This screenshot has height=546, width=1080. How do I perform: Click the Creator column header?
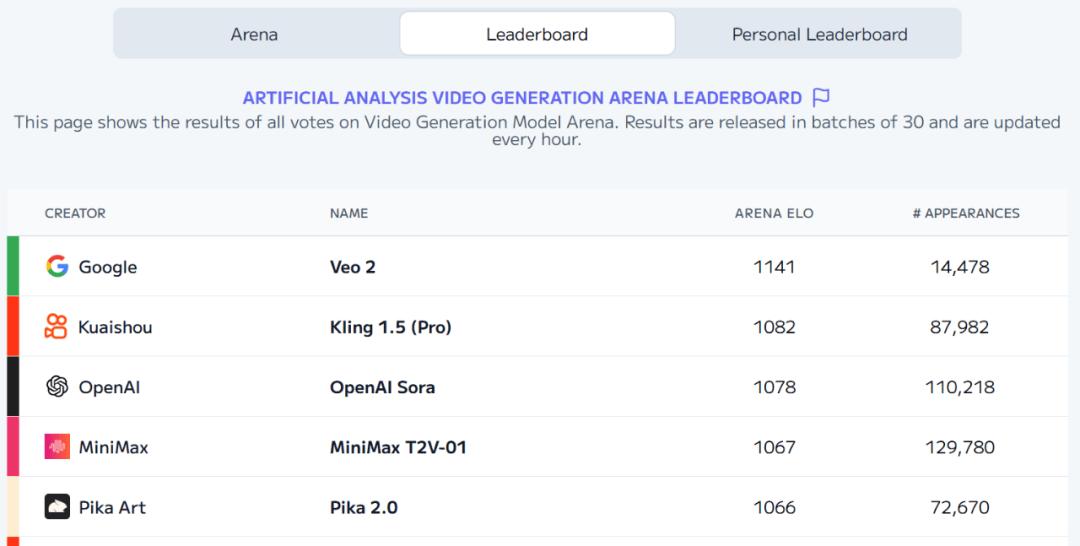pyautogui.click(x=75, y=213)
